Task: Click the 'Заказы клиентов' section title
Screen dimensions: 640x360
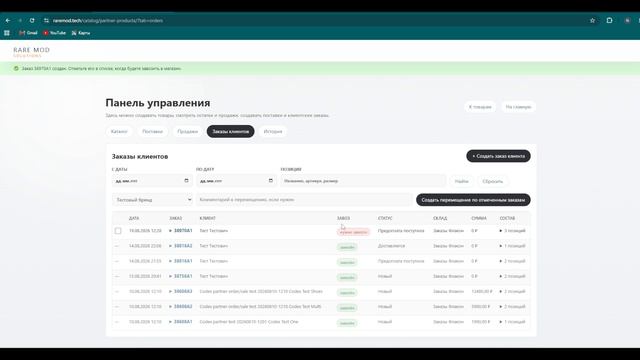Action: 140,156
